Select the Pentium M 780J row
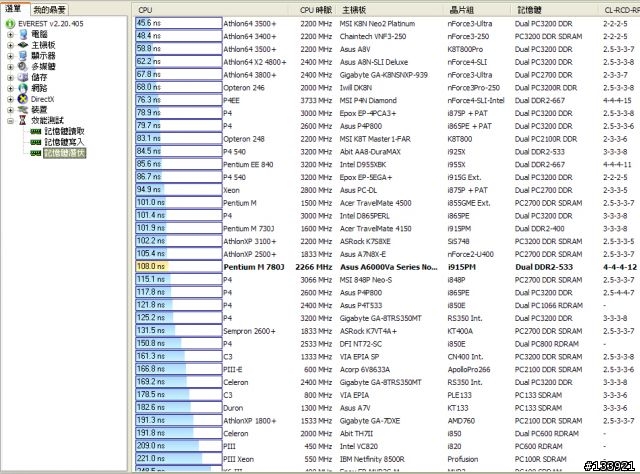The image size is (640, 474). click(x=386, y=267)
